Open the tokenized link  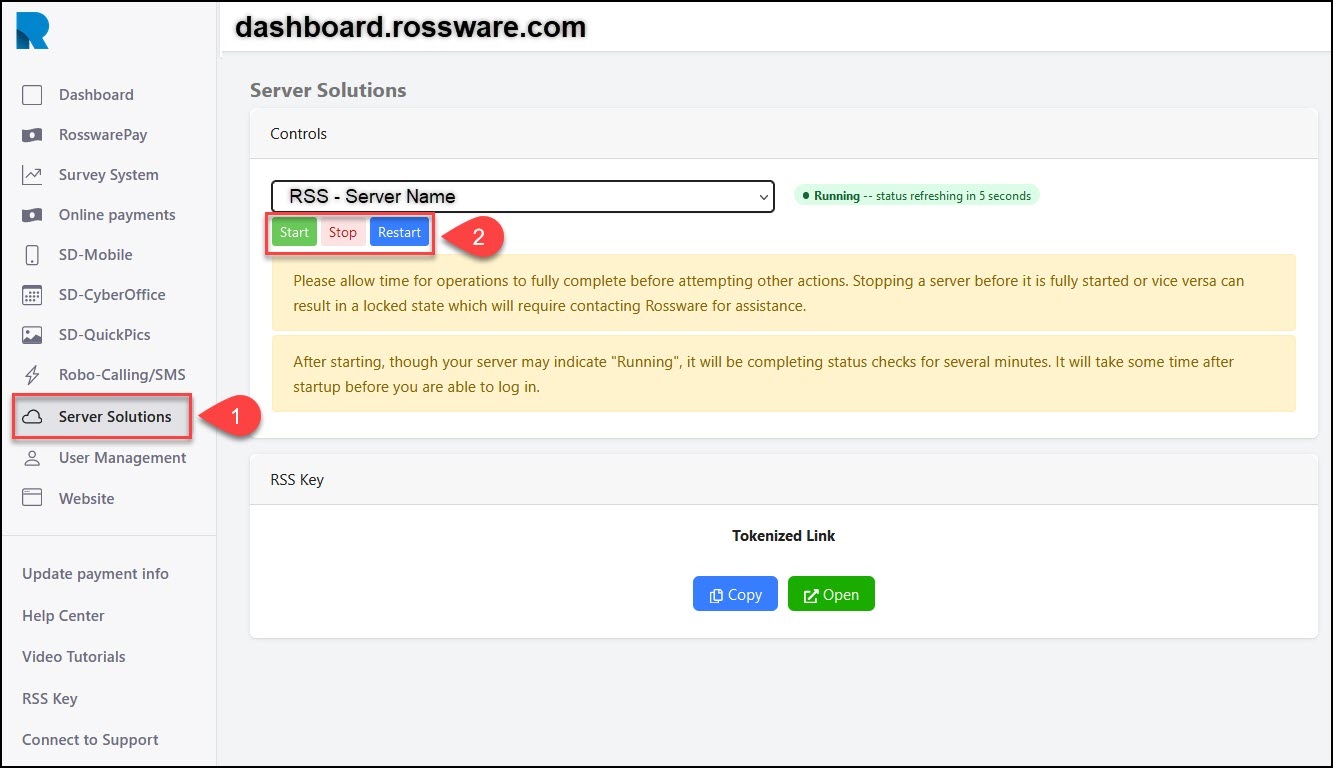[x=831, y=594]
